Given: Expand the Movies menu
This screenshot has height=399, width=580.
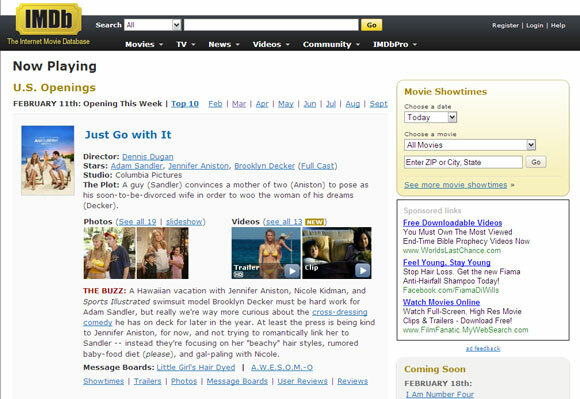Looking at the screenshot, I should point(144,44).
